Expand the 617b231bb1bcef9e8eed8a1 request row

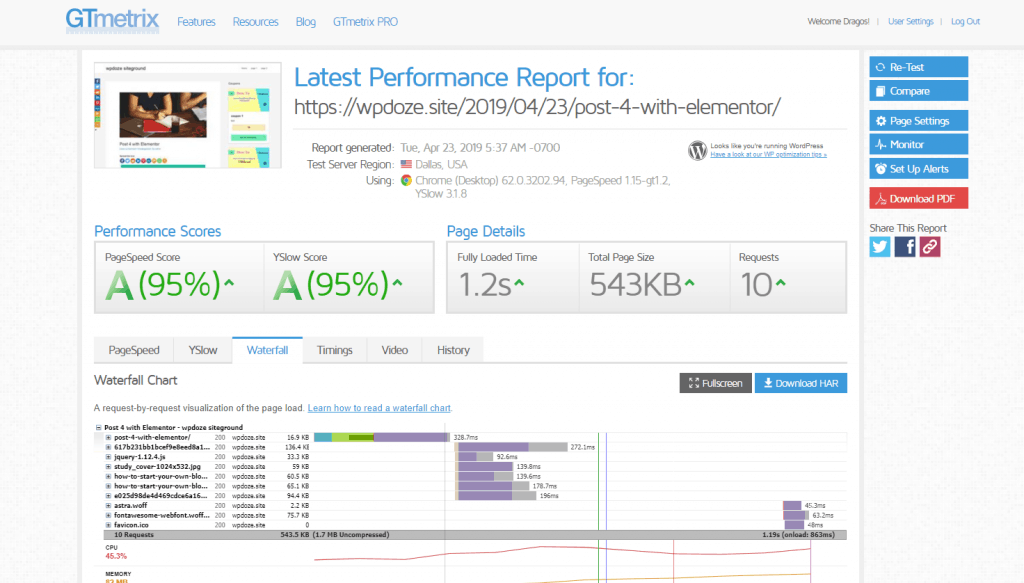[108, 447]
